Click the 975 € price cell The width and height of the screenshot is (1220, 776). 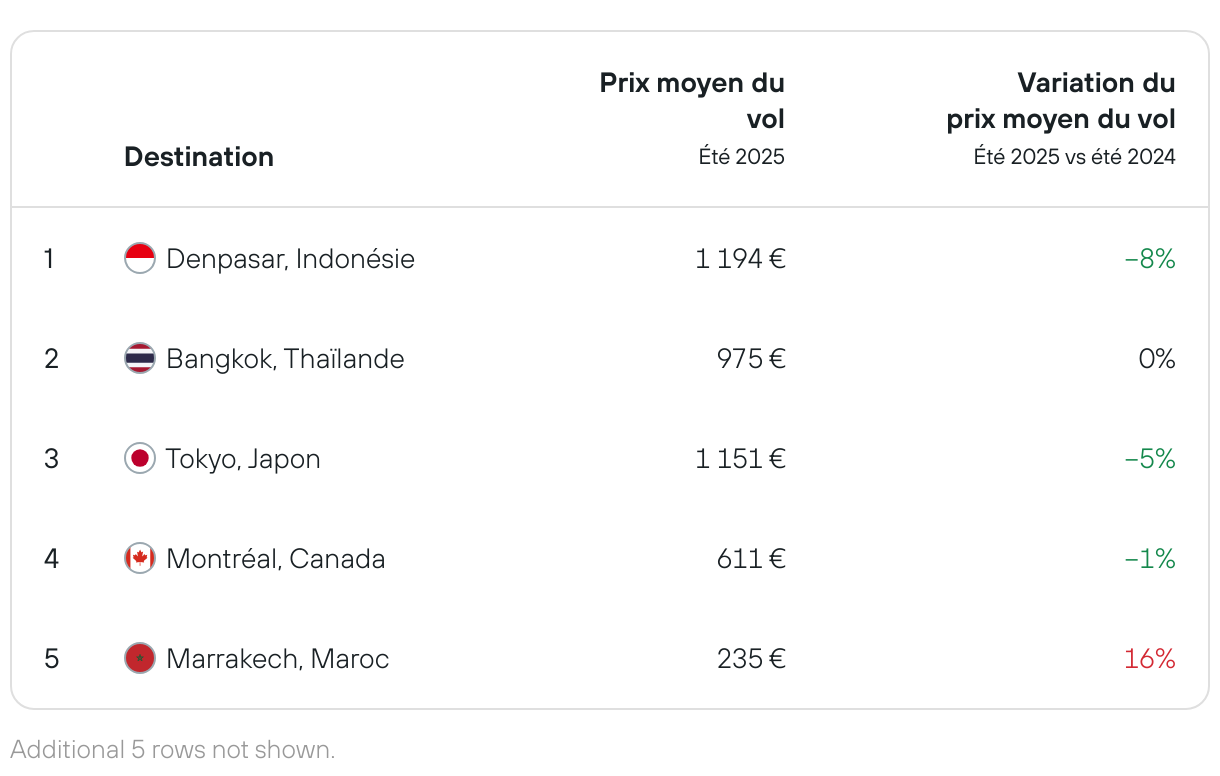[x=751, y=359]
